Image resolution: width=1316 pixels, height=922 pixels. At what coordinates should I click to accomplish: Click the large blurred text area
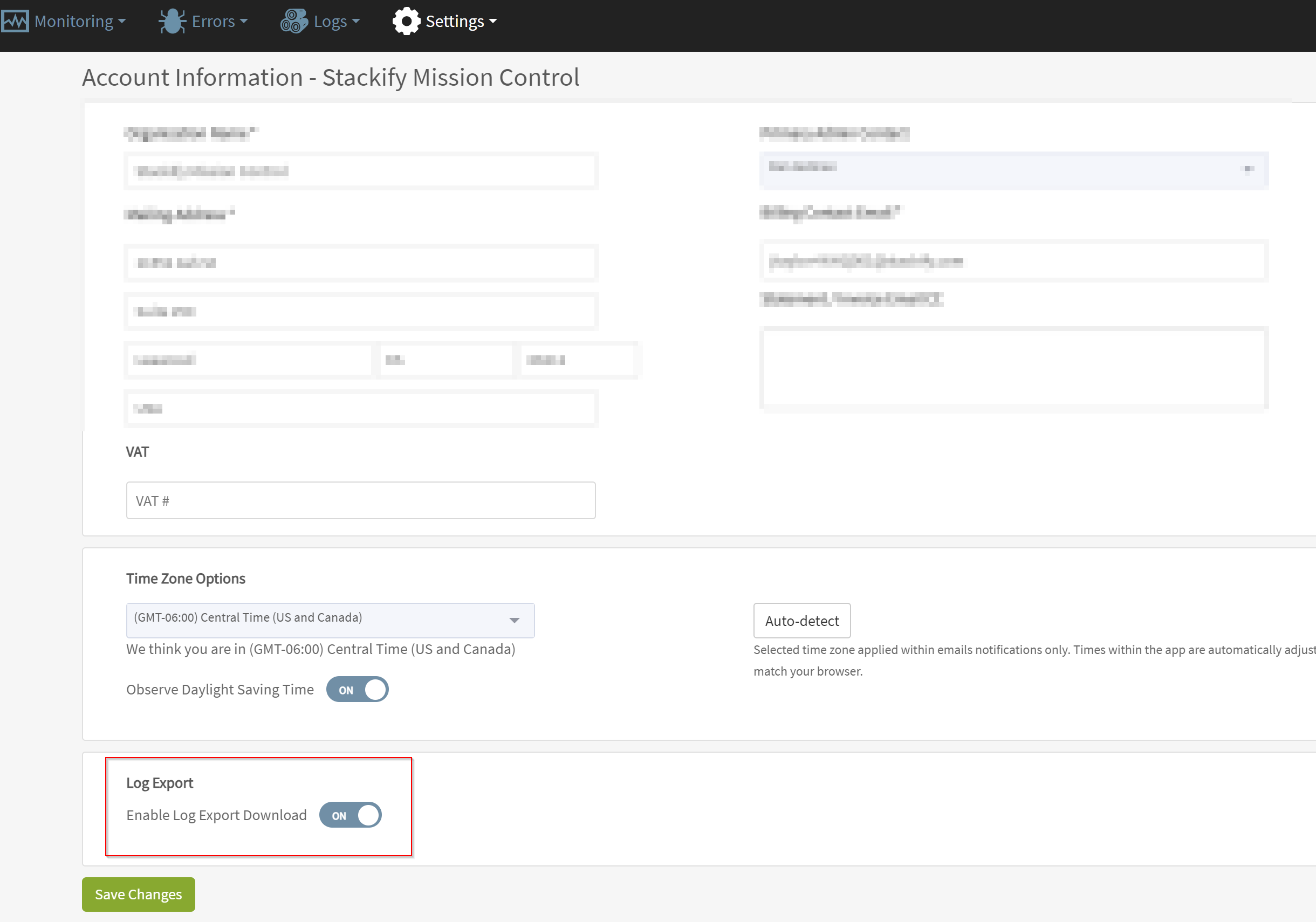click(x=1013, y=367)
